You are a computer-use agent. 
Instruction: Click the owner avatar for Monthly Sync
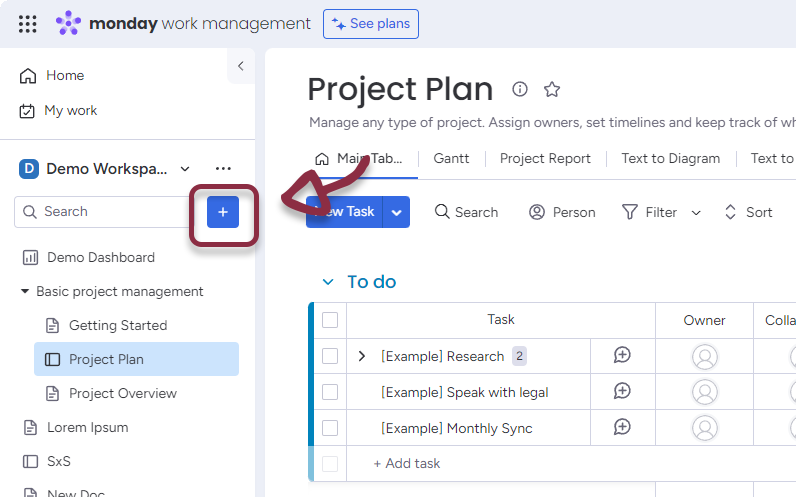(x=705, y=428)
